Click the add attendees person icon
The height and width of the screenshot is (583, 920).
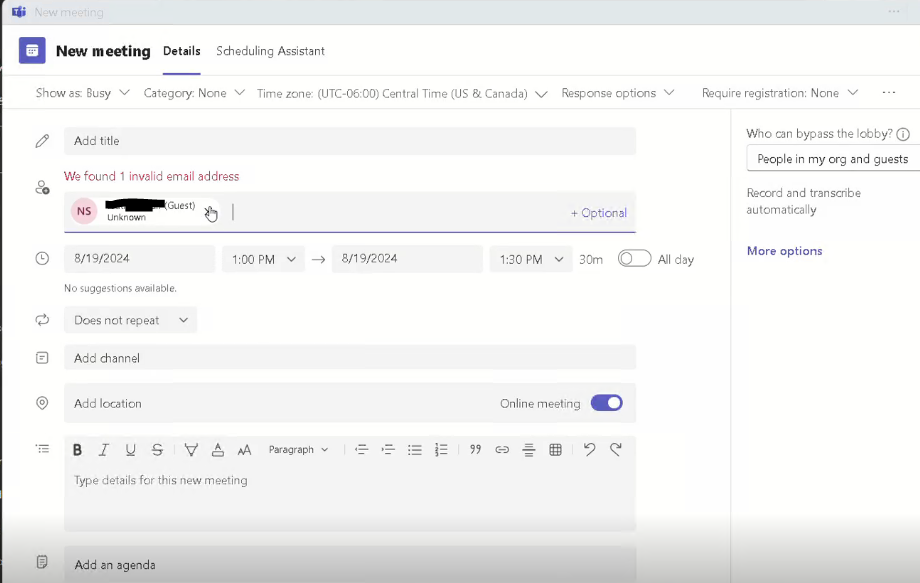(x=42, y=188)
